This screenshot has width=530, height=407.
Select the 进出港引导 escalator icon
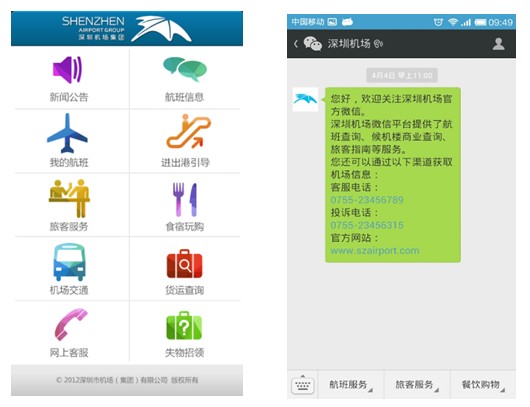pos(188,131)
